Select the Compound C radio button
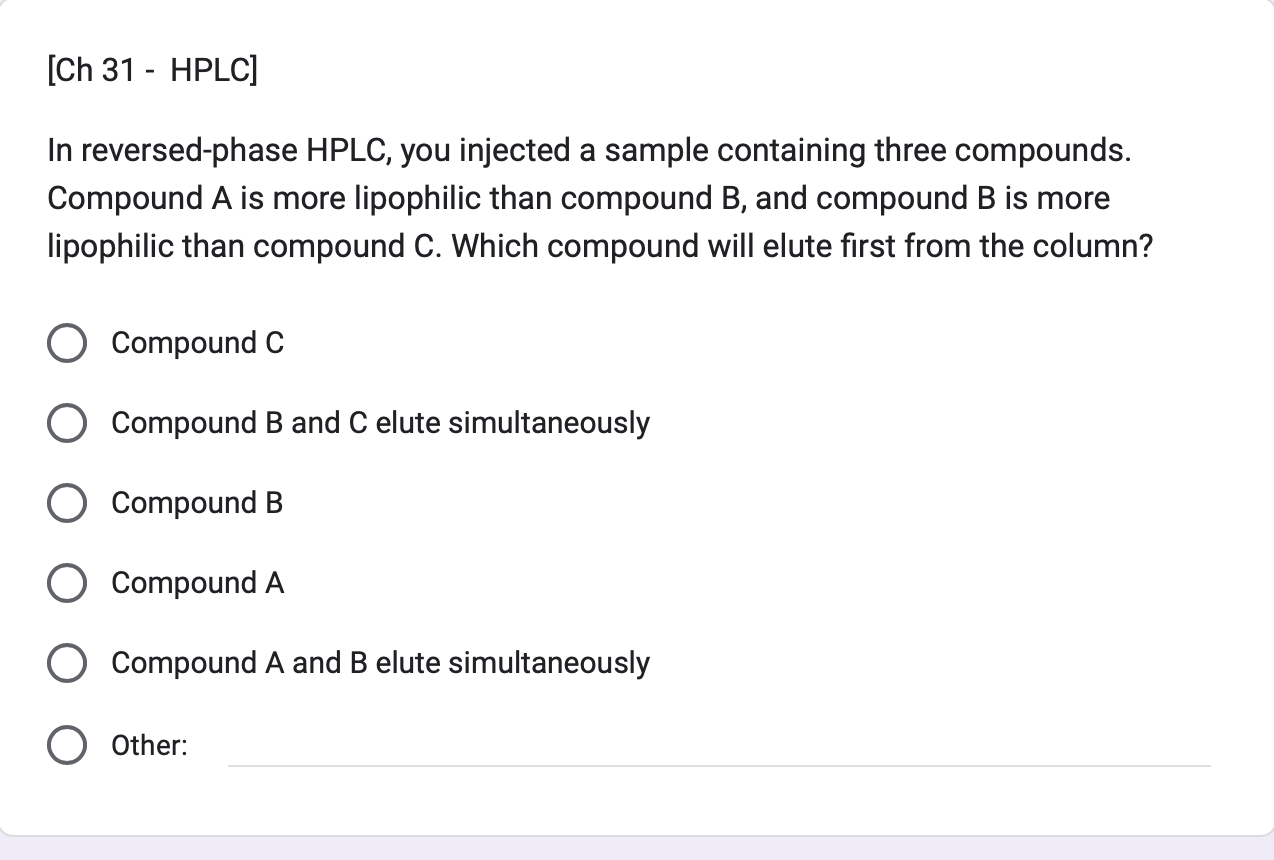This screenshot has width=1274, height=860. click(x=66, y=343)
